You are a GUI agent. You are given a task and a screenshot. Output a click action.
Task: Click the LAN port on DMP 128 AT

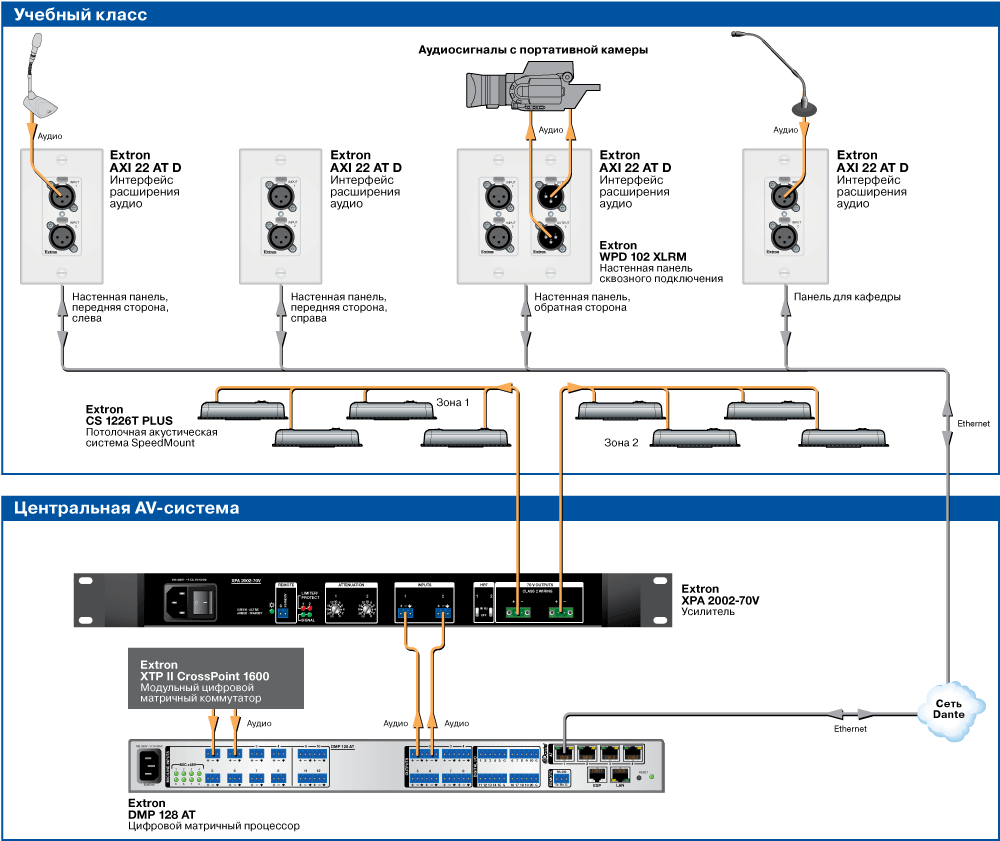pyautogui.click(x=620, y=776)
